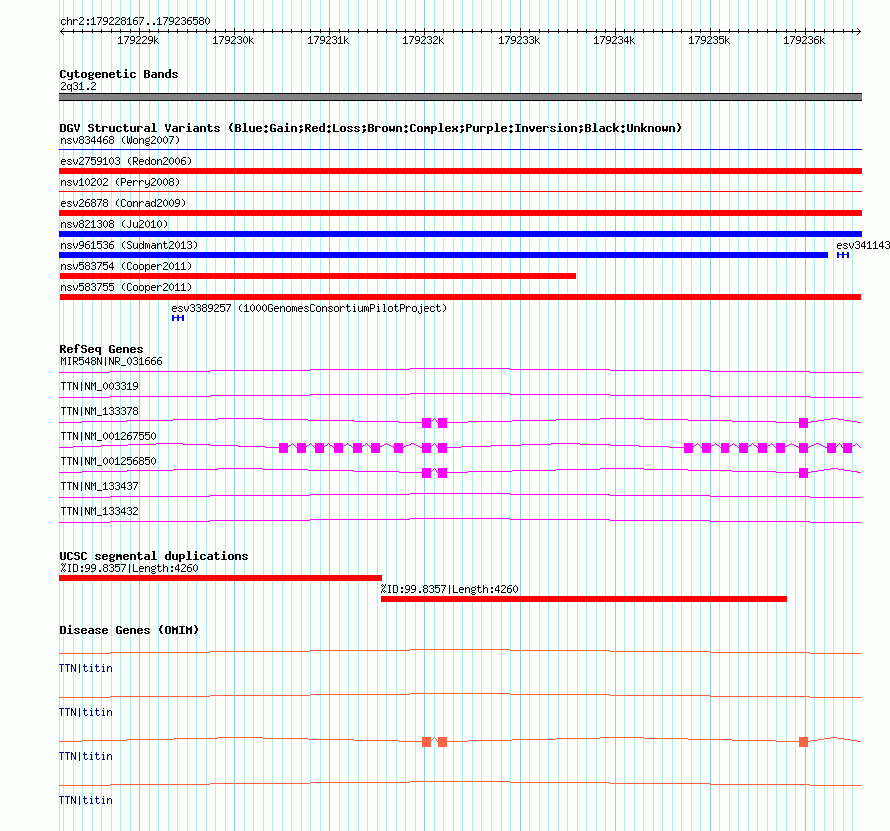
Task: Open the TTN|NM_133378 transcript label
Action: click(x=99, y=411)
